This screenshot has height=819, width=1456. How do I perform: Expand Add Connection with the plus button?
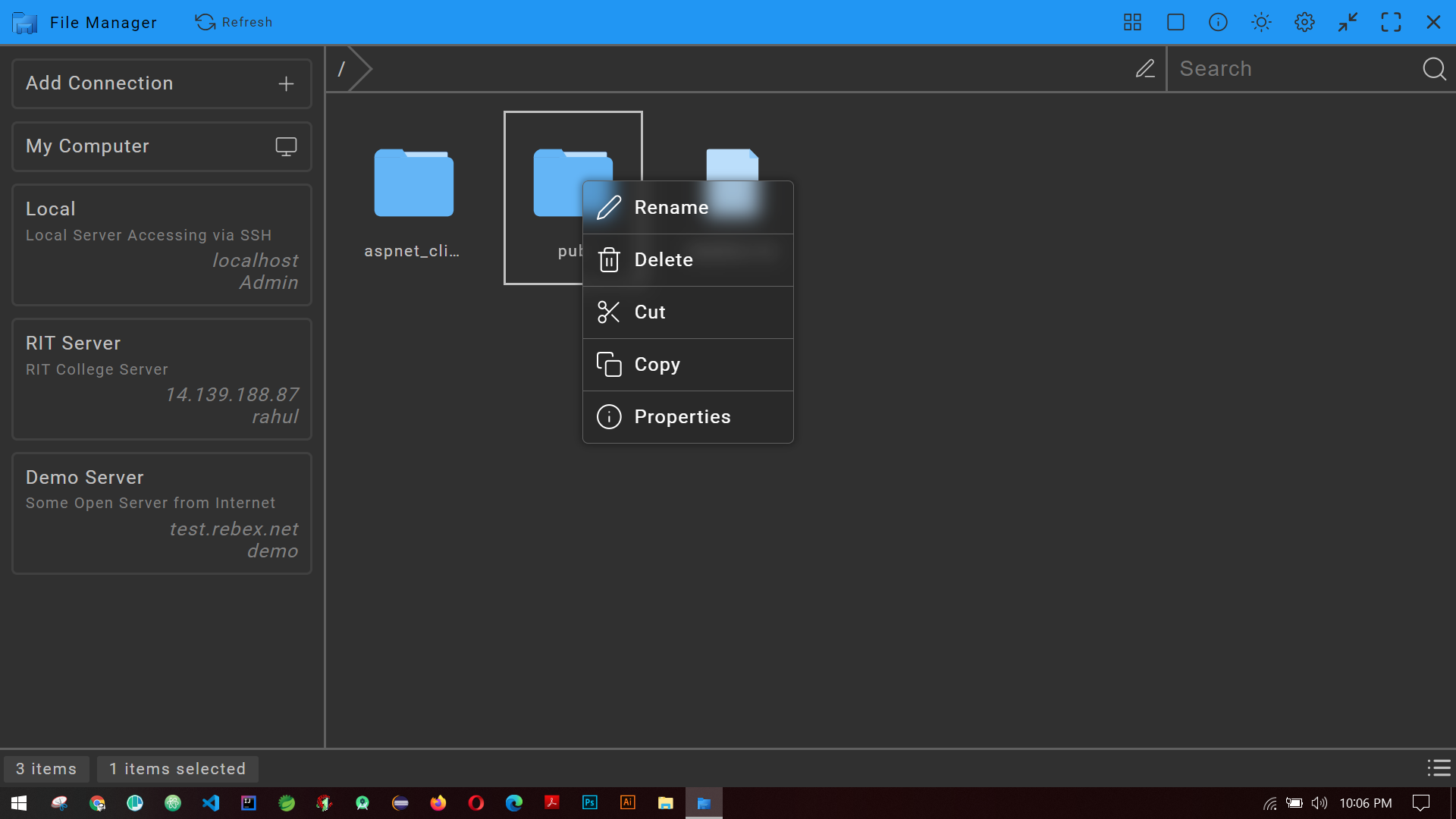(x=286, y=83)
